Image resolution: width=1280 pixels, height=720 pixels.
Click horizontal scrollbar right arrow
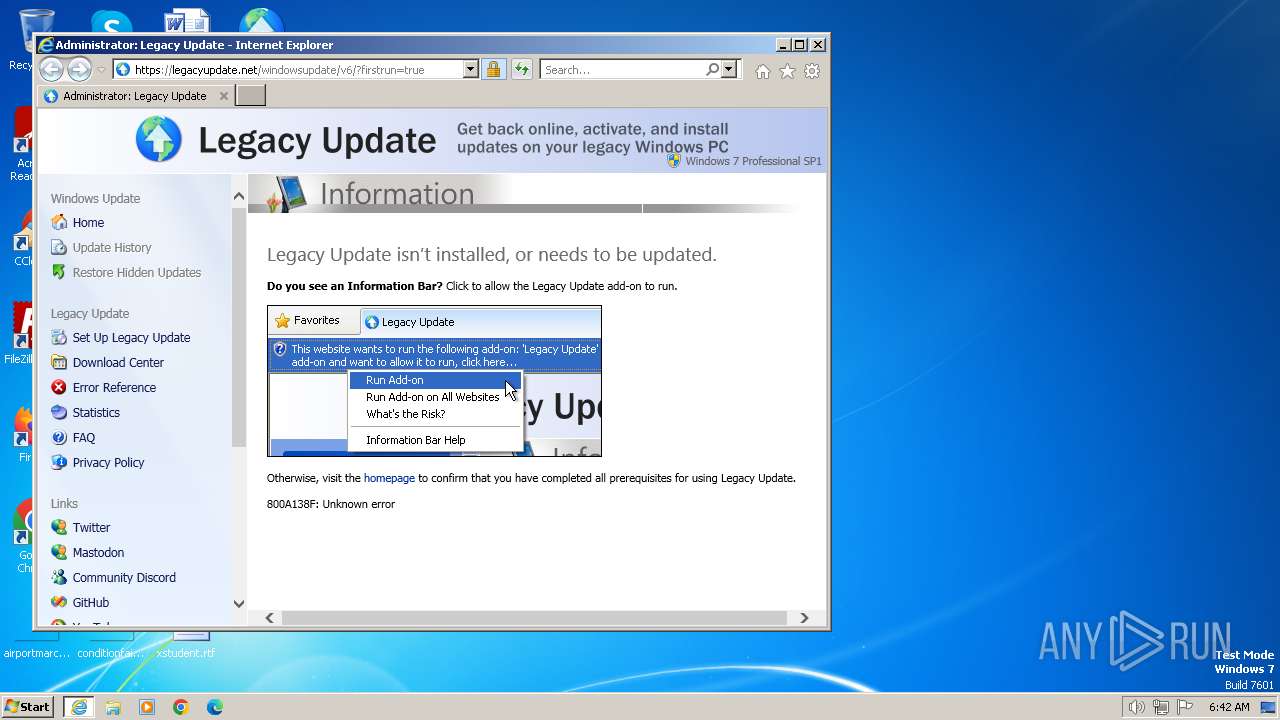pos(804,618)
